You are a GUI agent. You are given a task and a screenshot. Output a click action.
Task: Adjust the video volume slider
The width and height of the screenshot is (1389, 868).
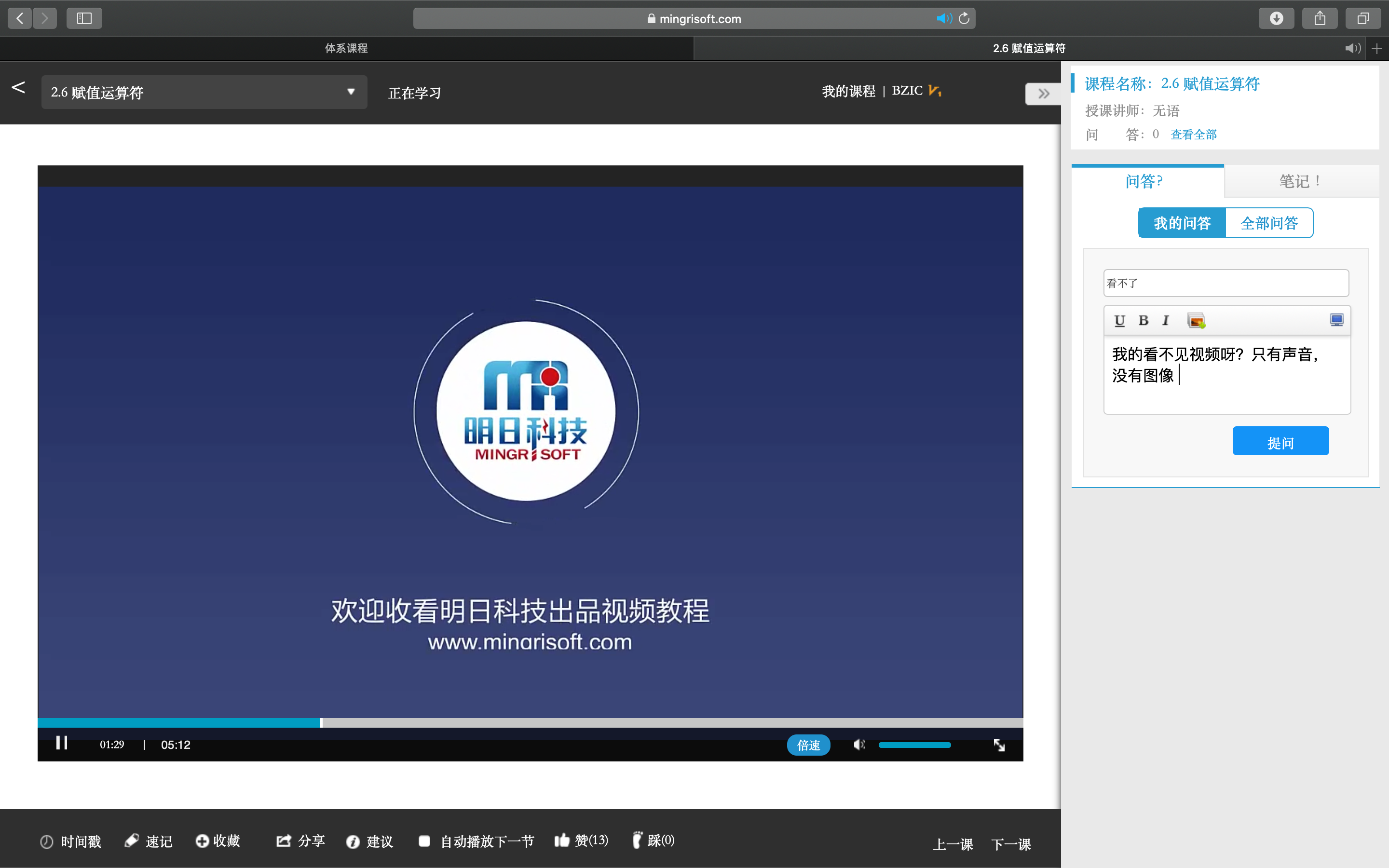tap(914, 745)
